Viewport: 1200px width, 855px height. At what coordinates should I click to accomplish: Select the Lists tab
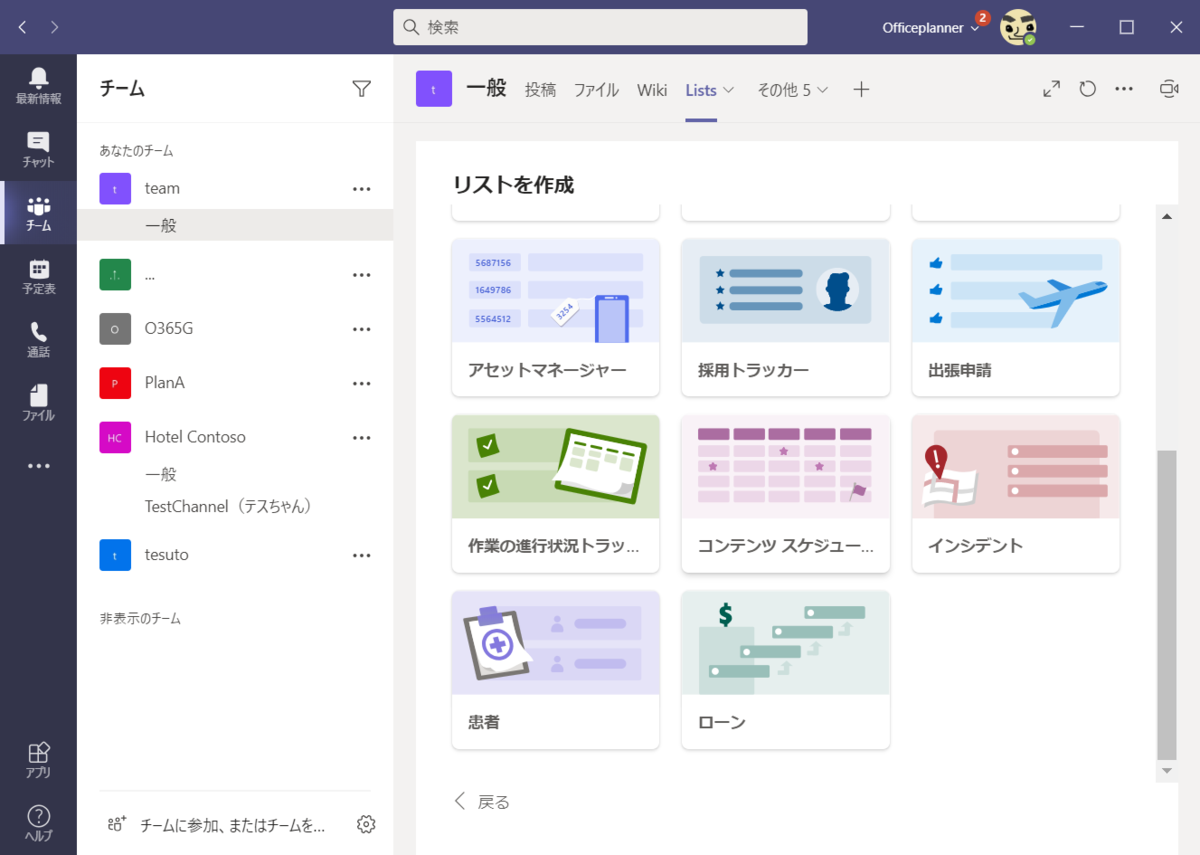701,90
